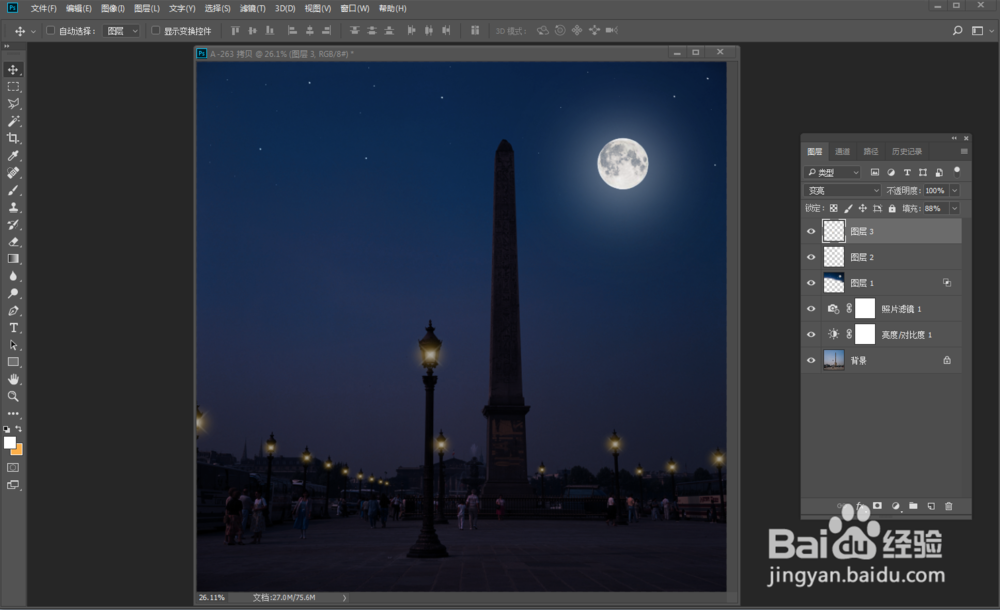Open the 窗口(W) menu
The height and width of the screenshot is (610, 1000).
click(355, 8)
